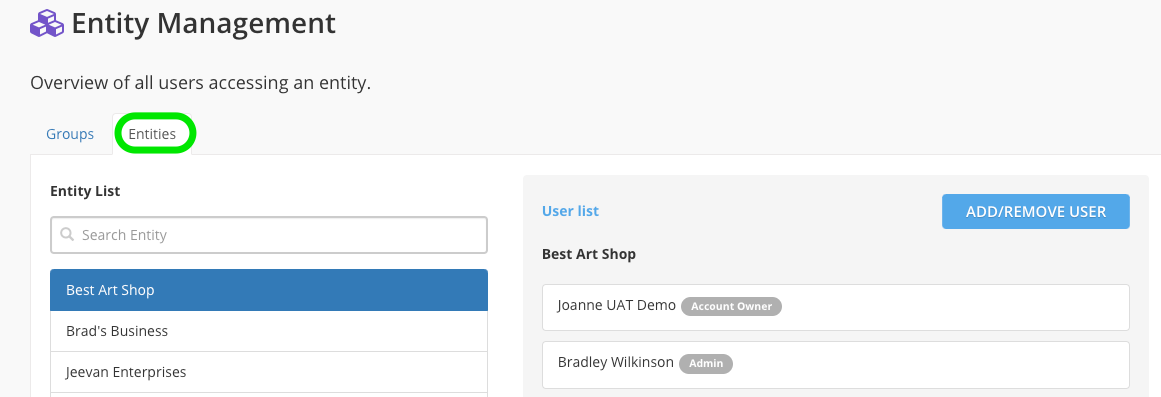Click the Account Owner badge
Screen dimensions: 1161x397
(732, 306)
